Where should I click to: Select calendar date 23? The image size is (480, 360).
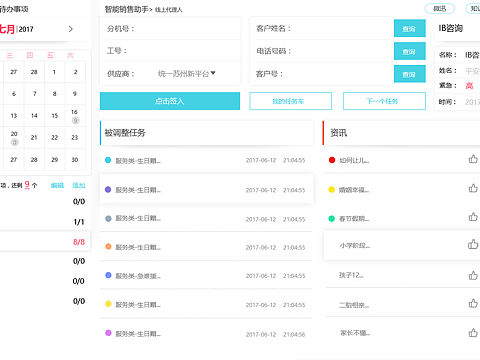click(75, 137)
